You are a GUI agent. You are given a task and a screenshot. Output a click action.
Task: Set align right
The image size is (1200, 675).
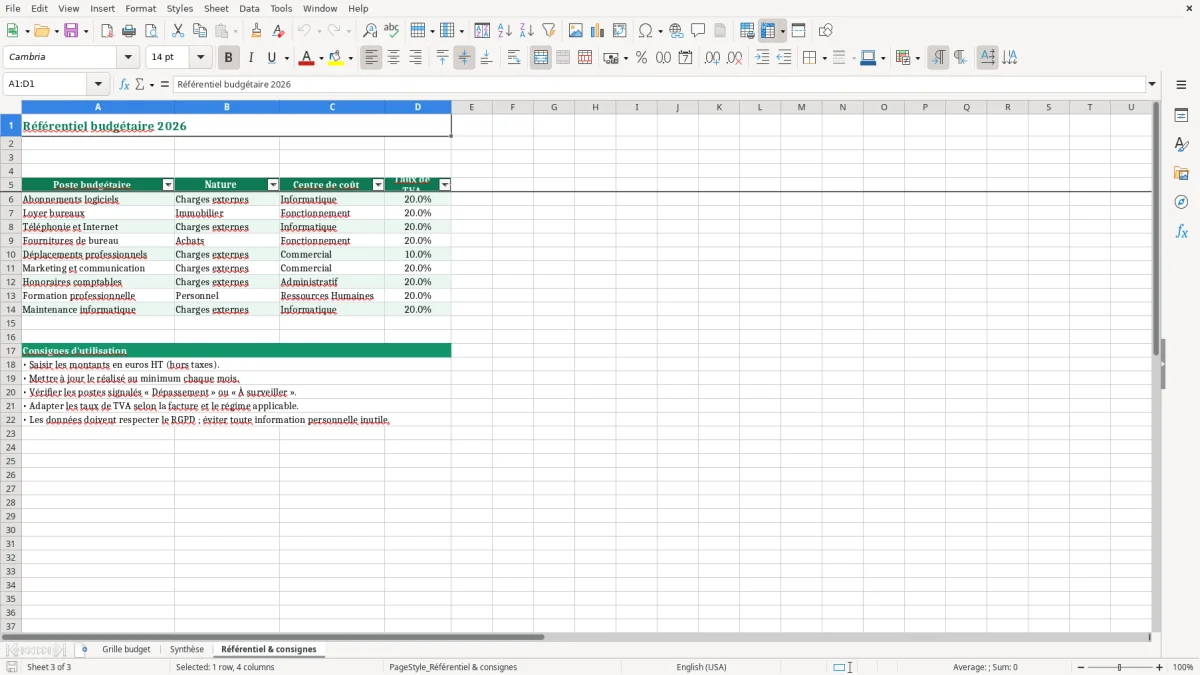[416, 58]
